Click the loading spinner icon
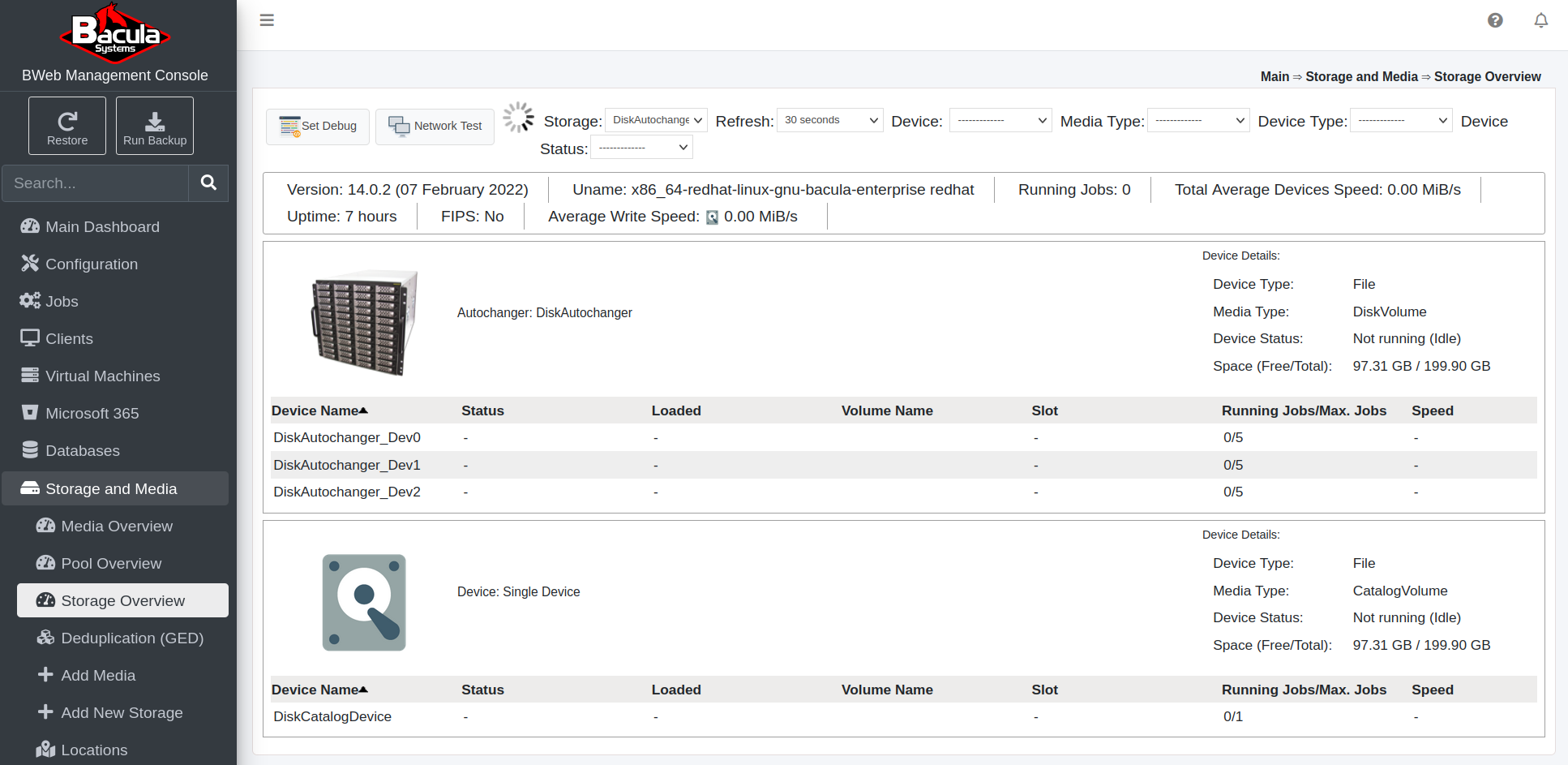This screenshot has height=765, width=1568. point(518,118)
